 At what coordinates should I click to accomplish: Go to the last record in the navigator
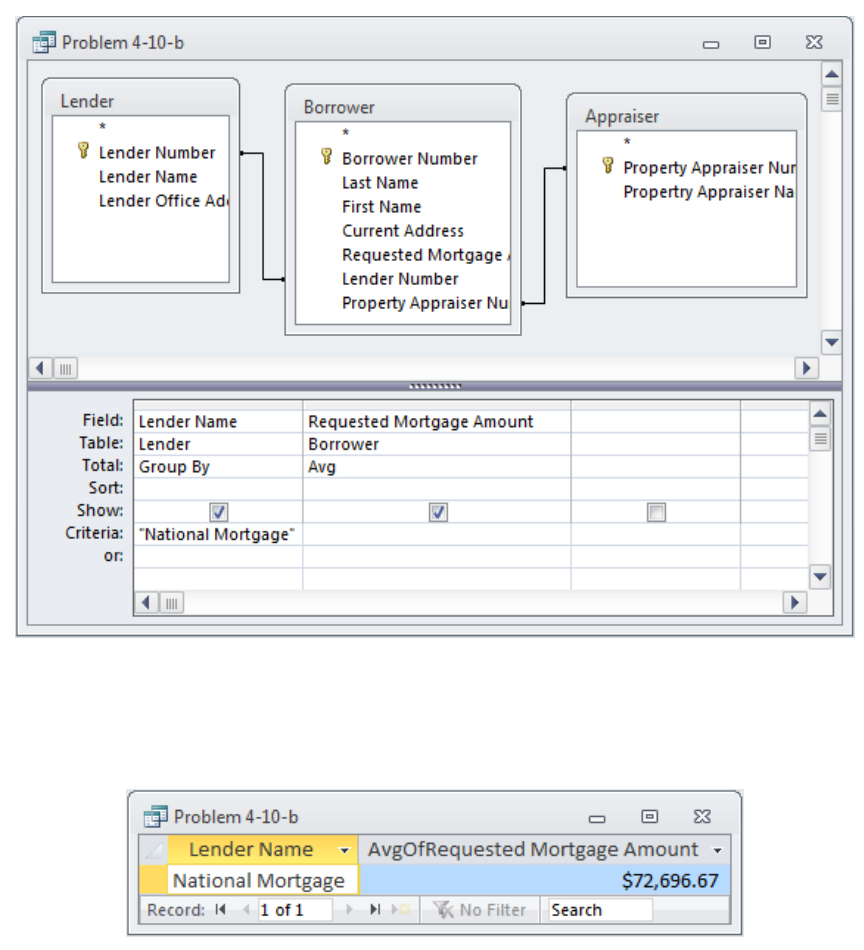coord(376,909)
